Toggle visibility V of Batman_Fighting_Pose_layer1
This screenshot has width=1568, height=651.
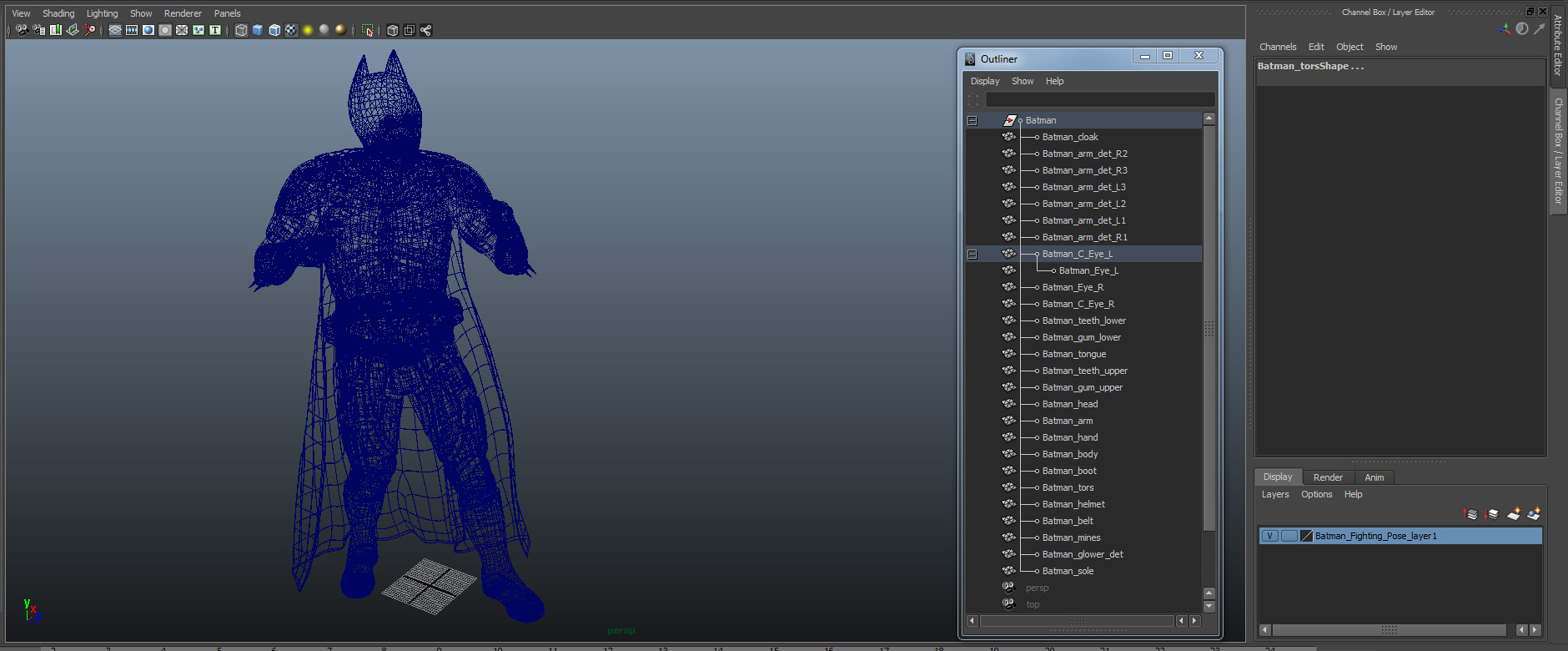tap(1269, 536)
